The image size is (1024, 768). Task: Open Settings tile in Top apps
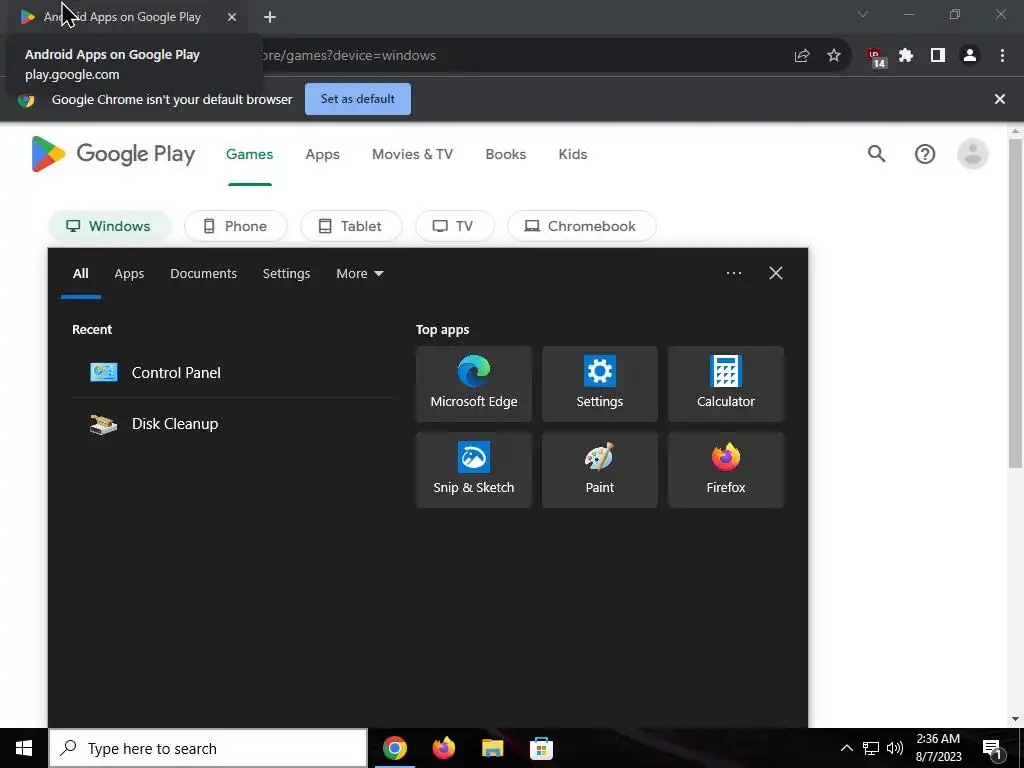600,384
